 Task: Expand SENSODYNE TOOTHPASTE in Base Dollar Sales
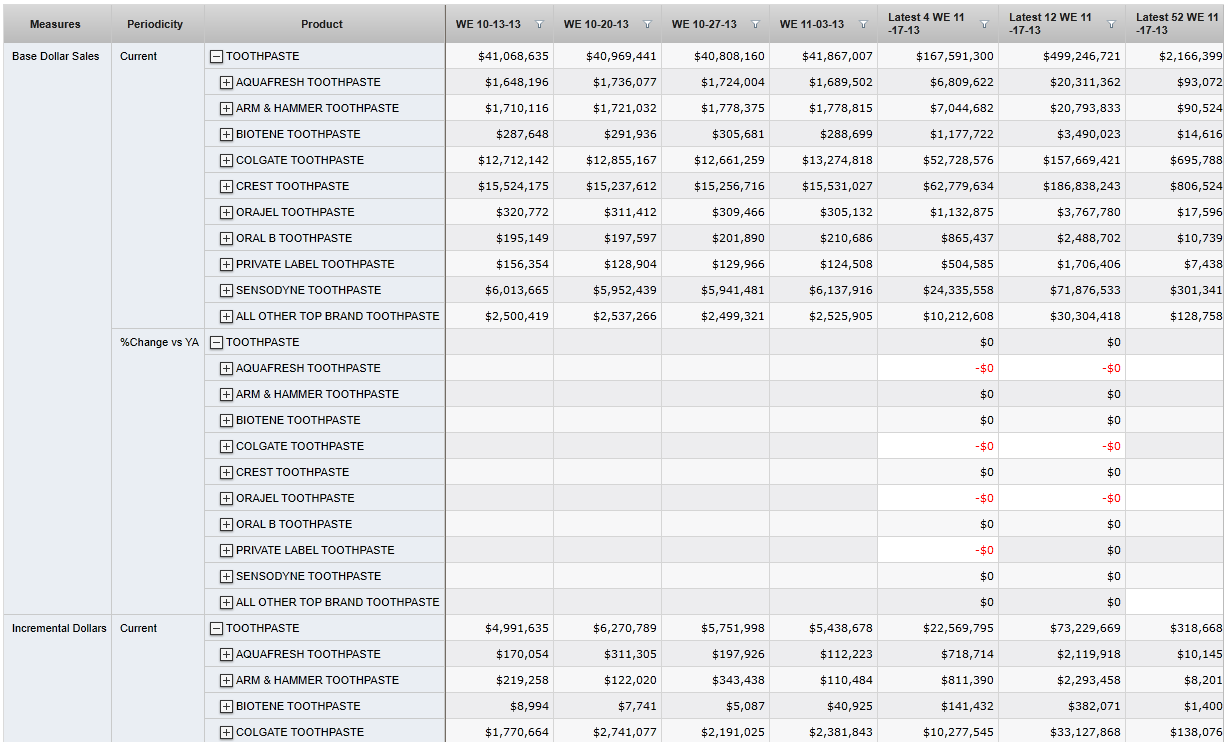(x=226, y=291)
